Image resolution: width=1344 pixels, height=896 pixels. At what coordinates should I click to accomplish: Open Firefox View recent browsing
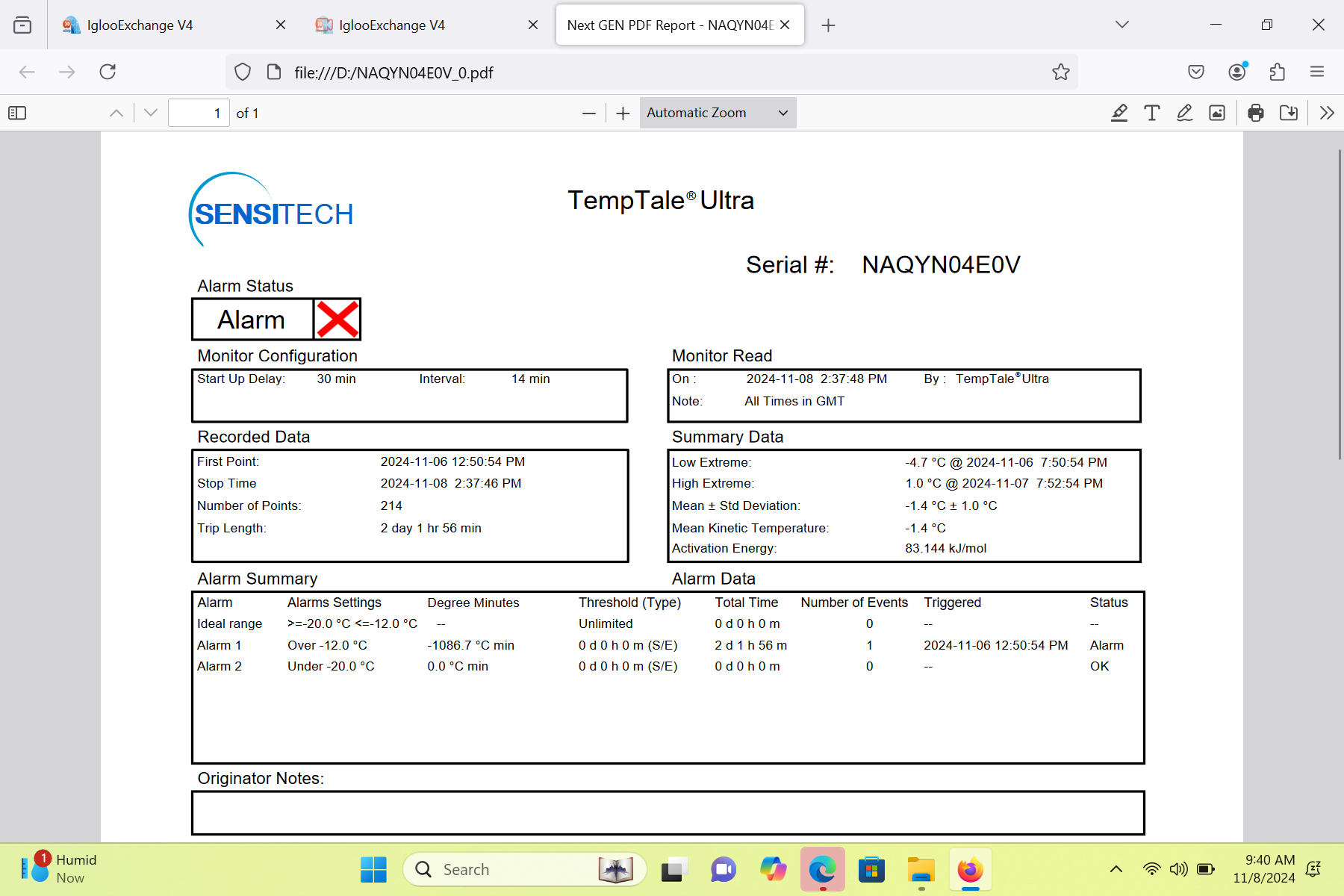click(x=22, y=25)
